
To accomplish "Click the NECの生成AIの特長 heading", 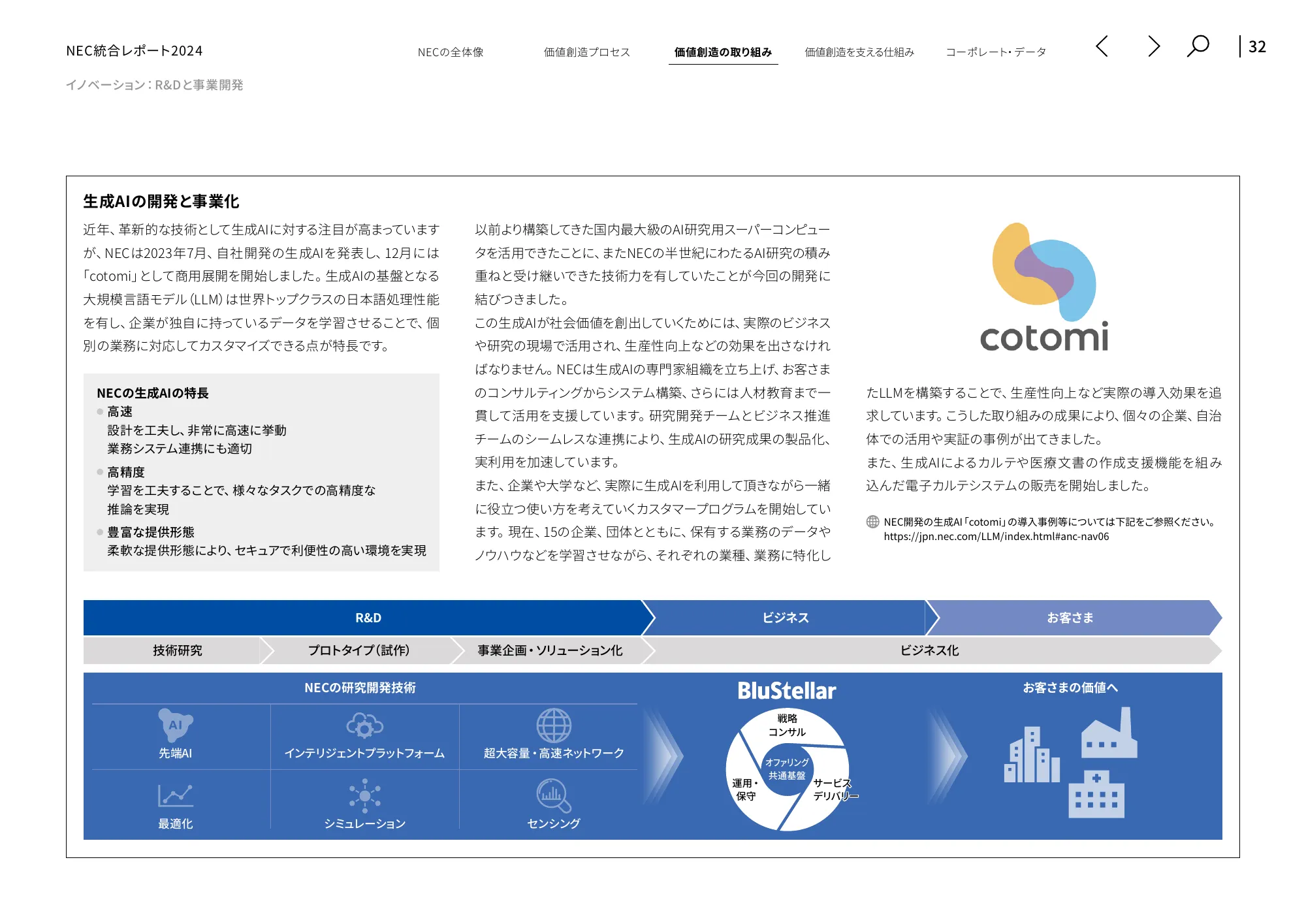I will 153,393.
